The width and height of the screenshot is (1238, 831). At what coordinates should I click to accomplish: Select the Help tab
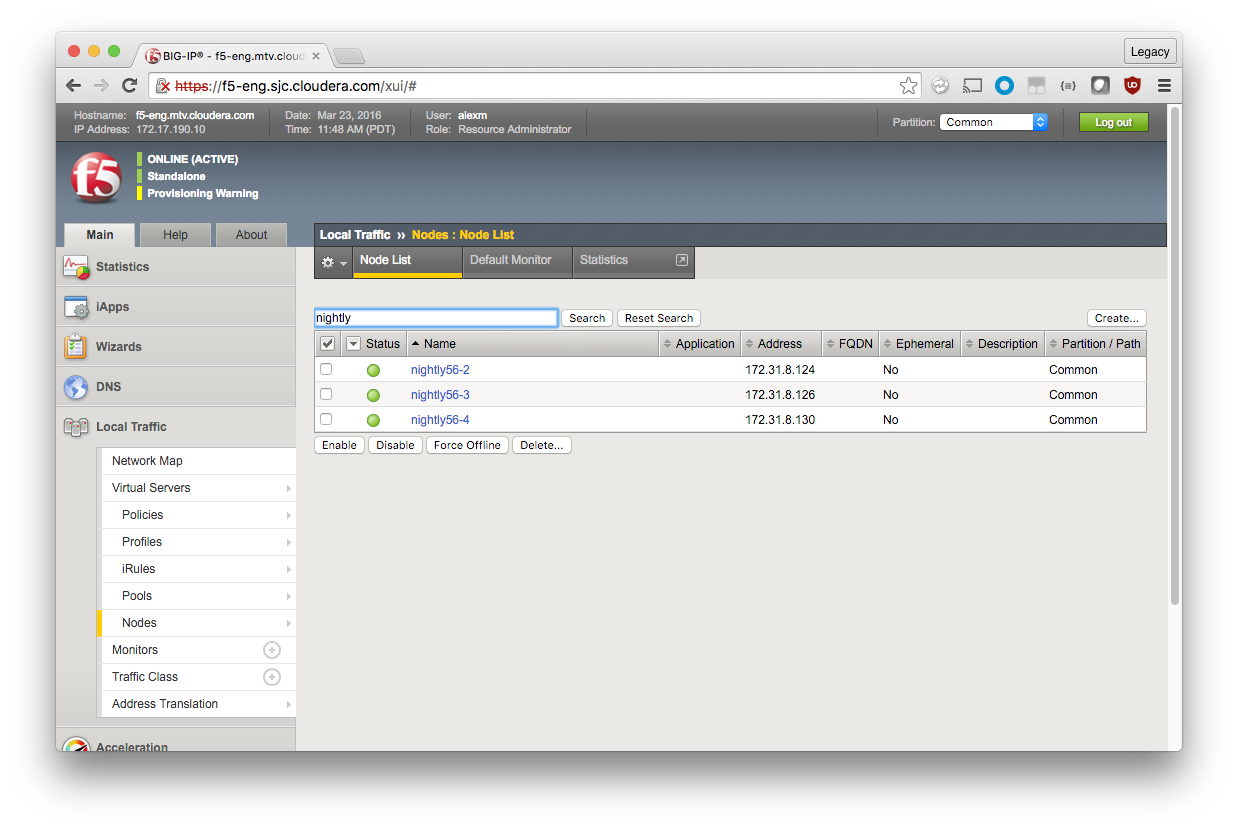coord(175,235)
